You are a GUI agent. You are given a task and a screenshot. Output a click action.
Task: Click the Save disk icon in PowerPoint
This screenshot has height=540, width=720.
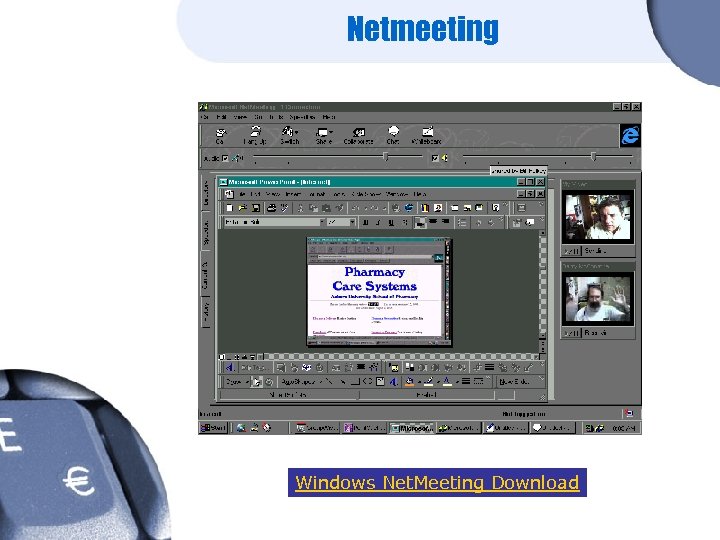256,208
